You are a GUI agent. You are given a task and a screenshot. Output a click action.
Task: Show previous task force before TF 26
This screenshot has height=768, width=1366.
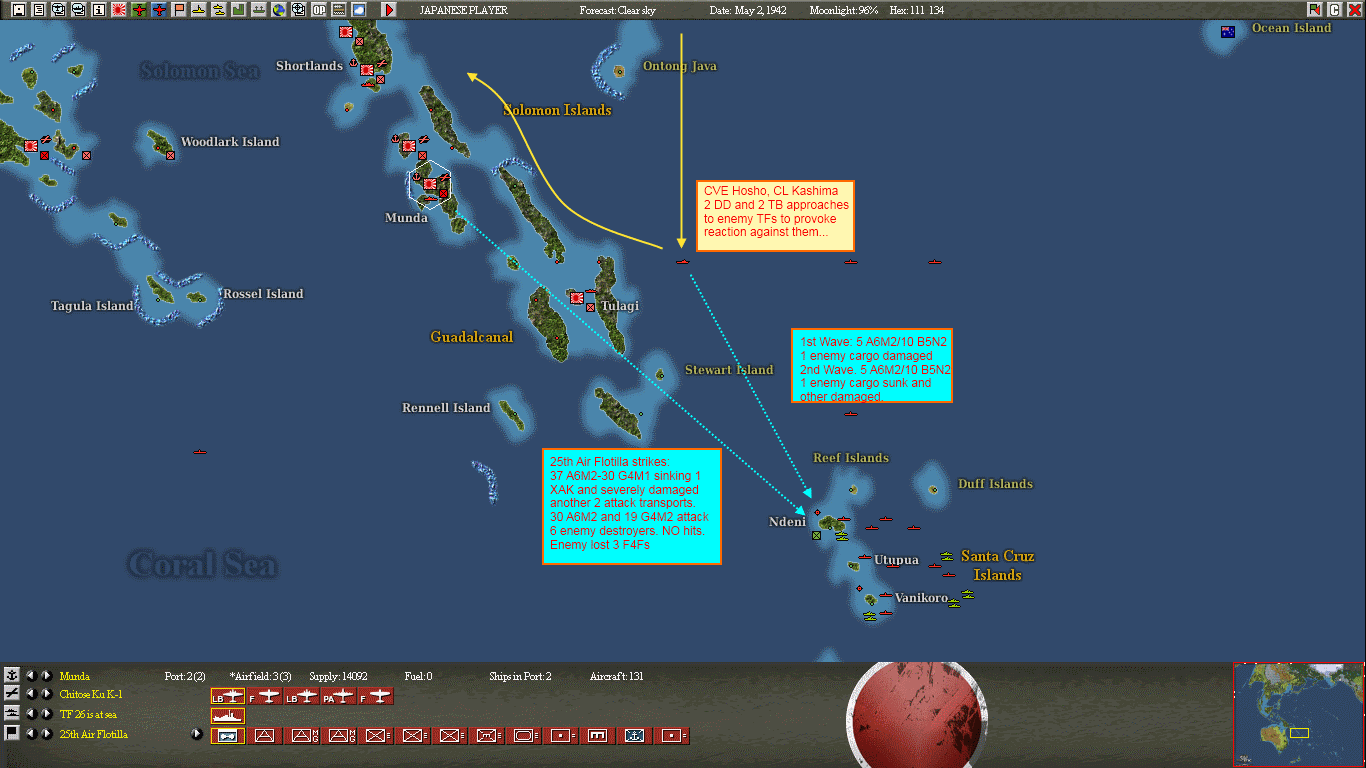[x=30, y=714]
